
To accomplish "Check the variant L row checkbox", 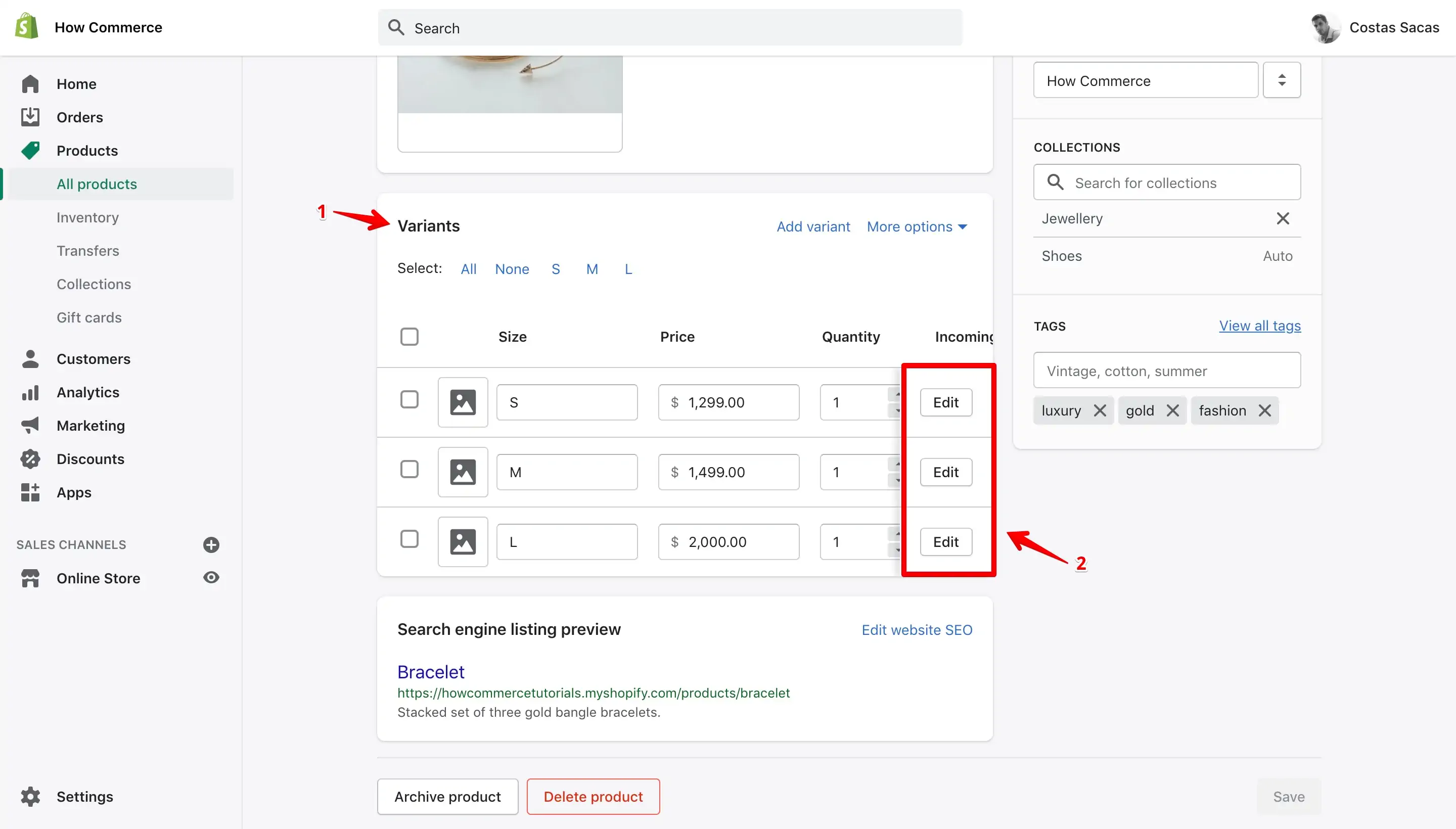I will tap(409, 539).
